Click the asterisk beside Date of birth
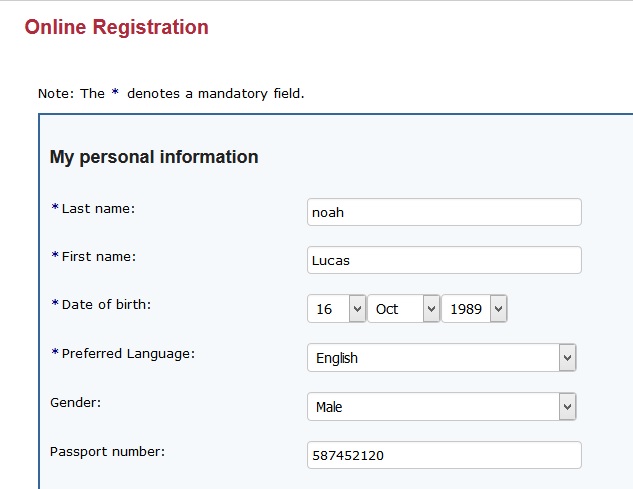Image resolution: width=633 pixels, height=489 pixels. pos(55,304)
